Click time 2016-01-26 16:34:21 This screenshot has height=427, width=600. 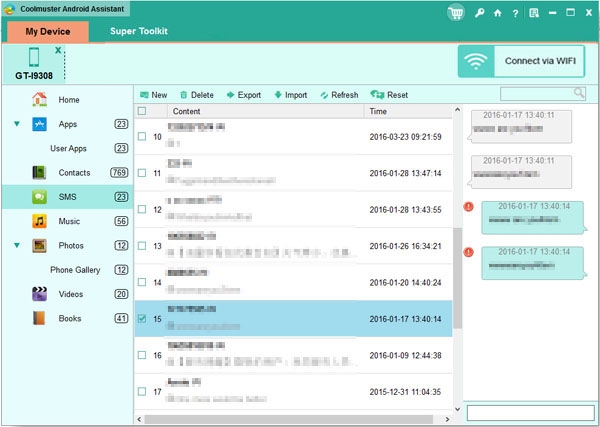pos(405,246)
